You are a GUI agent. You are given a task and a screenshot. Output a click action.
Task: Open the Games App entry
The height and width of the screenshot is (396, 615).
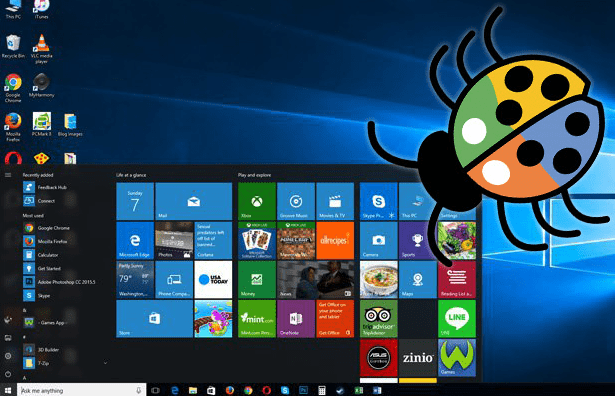coord(45,323)
